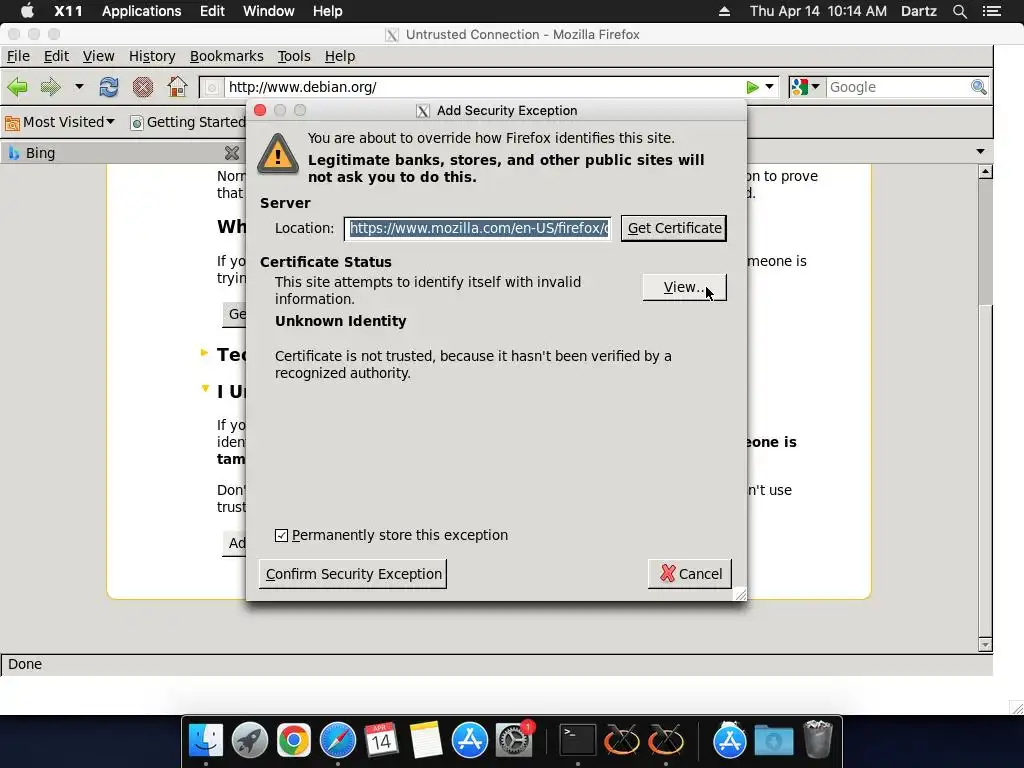Cancel the security exception dialog
The width and height of the screenshot is (1024, 768).
[x=690, y=574]
